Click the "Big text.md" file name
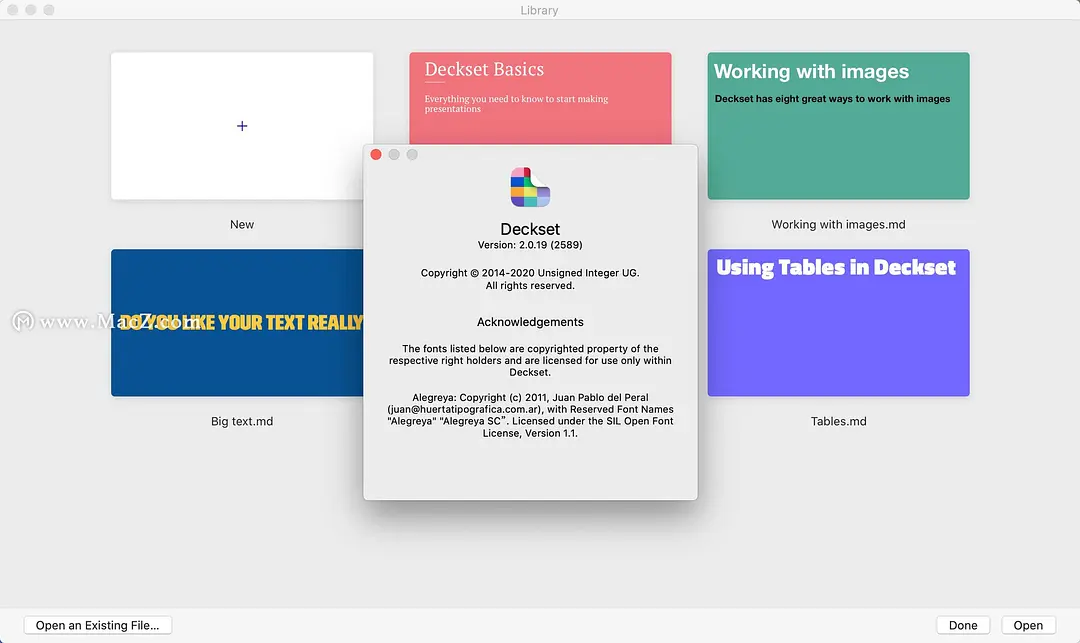Image resolution: width=1080 pixels, height=643 pixels. click(x=242, y=421)
